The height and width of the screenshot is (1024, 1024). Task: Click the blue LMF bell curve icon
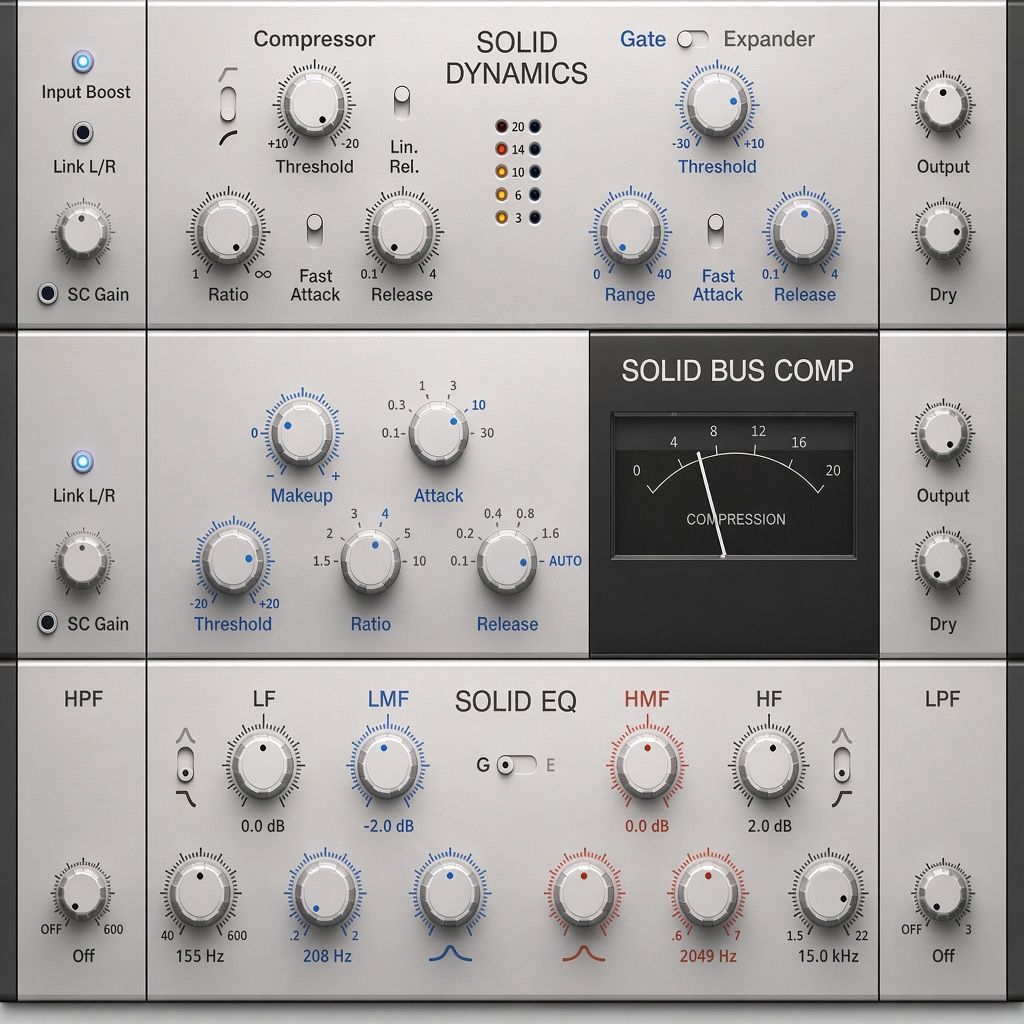pyautogui.click(x=450, y=954)
